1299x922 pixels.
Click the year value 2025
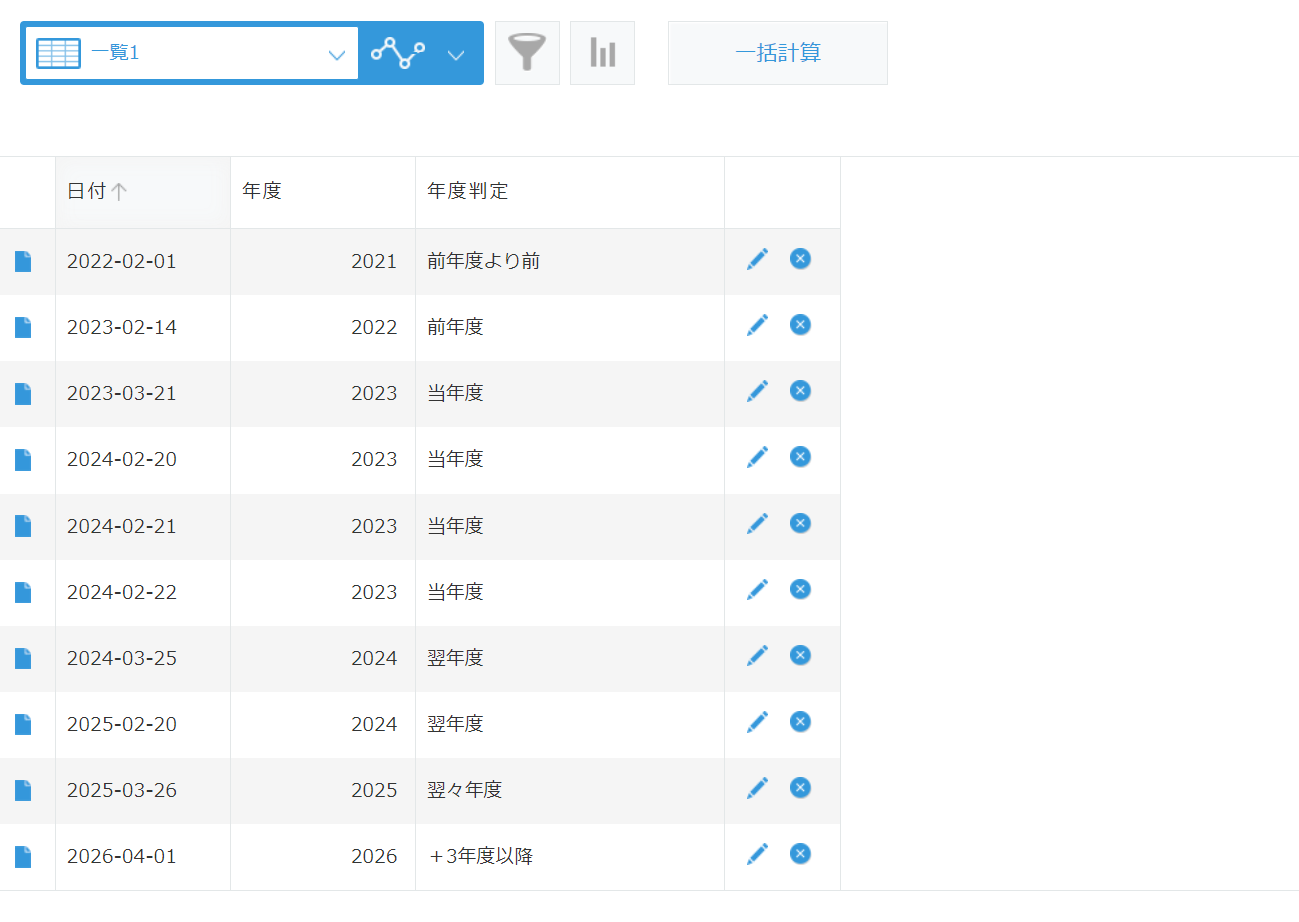(374, 791)
